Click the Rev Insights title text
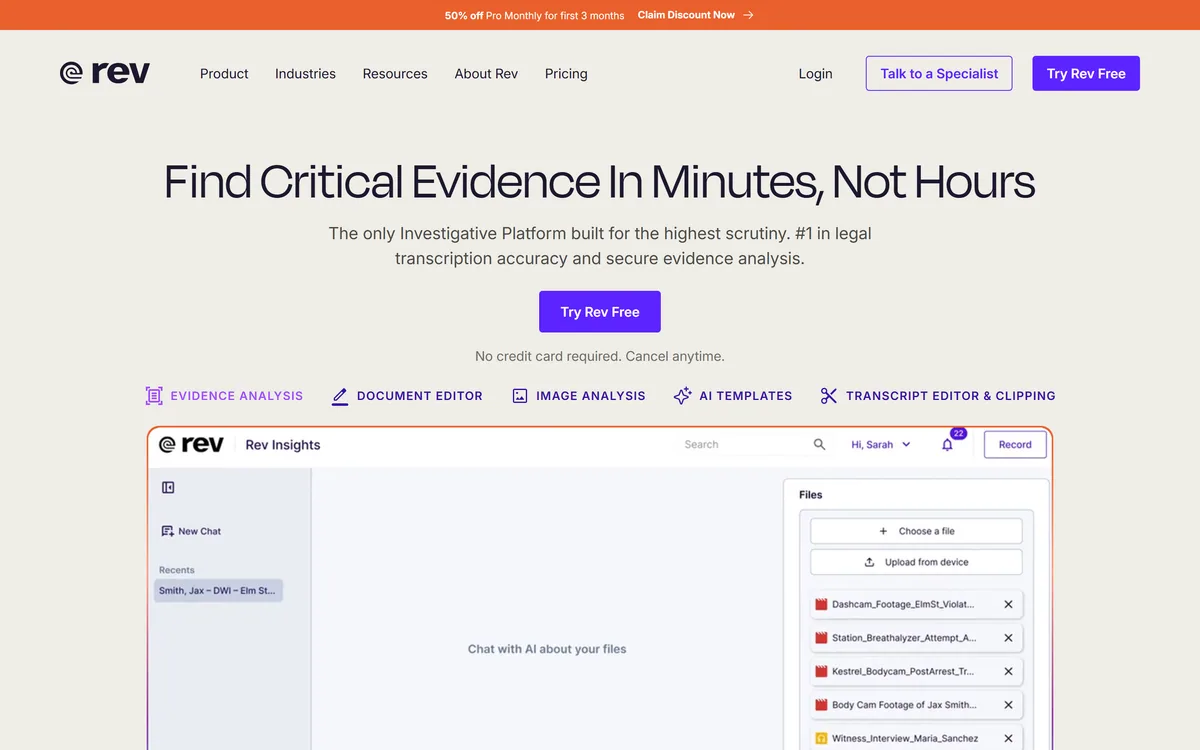The height and width of the screenshot is (750, 1200). [283, 445]
